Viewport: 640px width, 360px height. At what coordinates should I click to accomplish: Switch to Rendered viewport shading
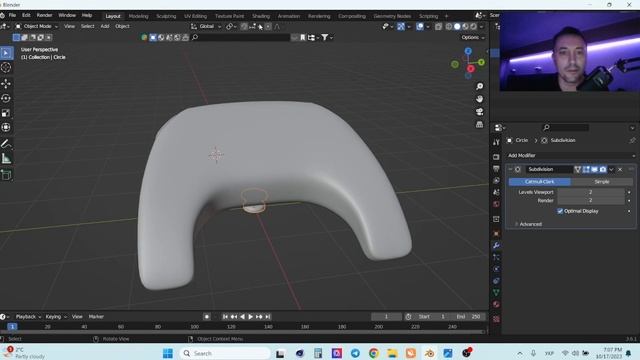473,27
